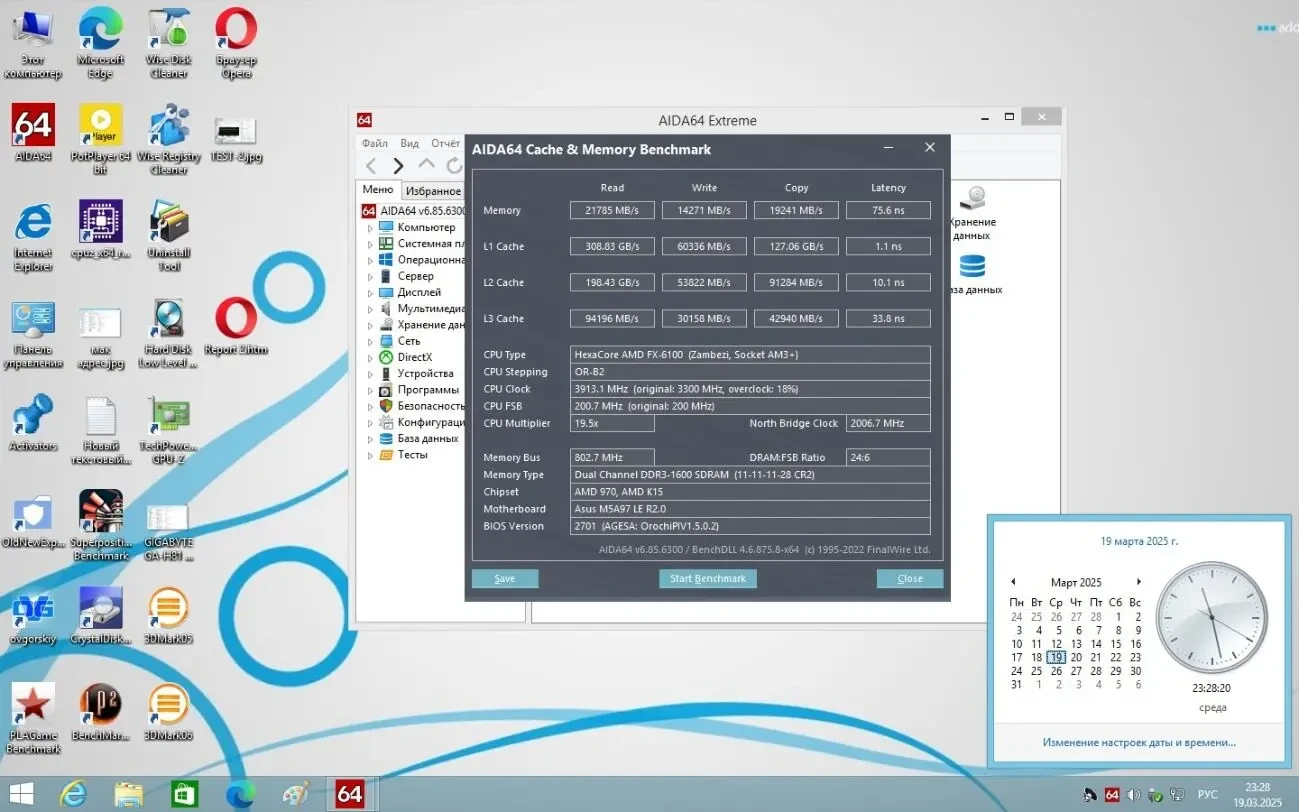
Task: Click L3 Cache Write value 30158 MB/s
Action: click(705, 319)
